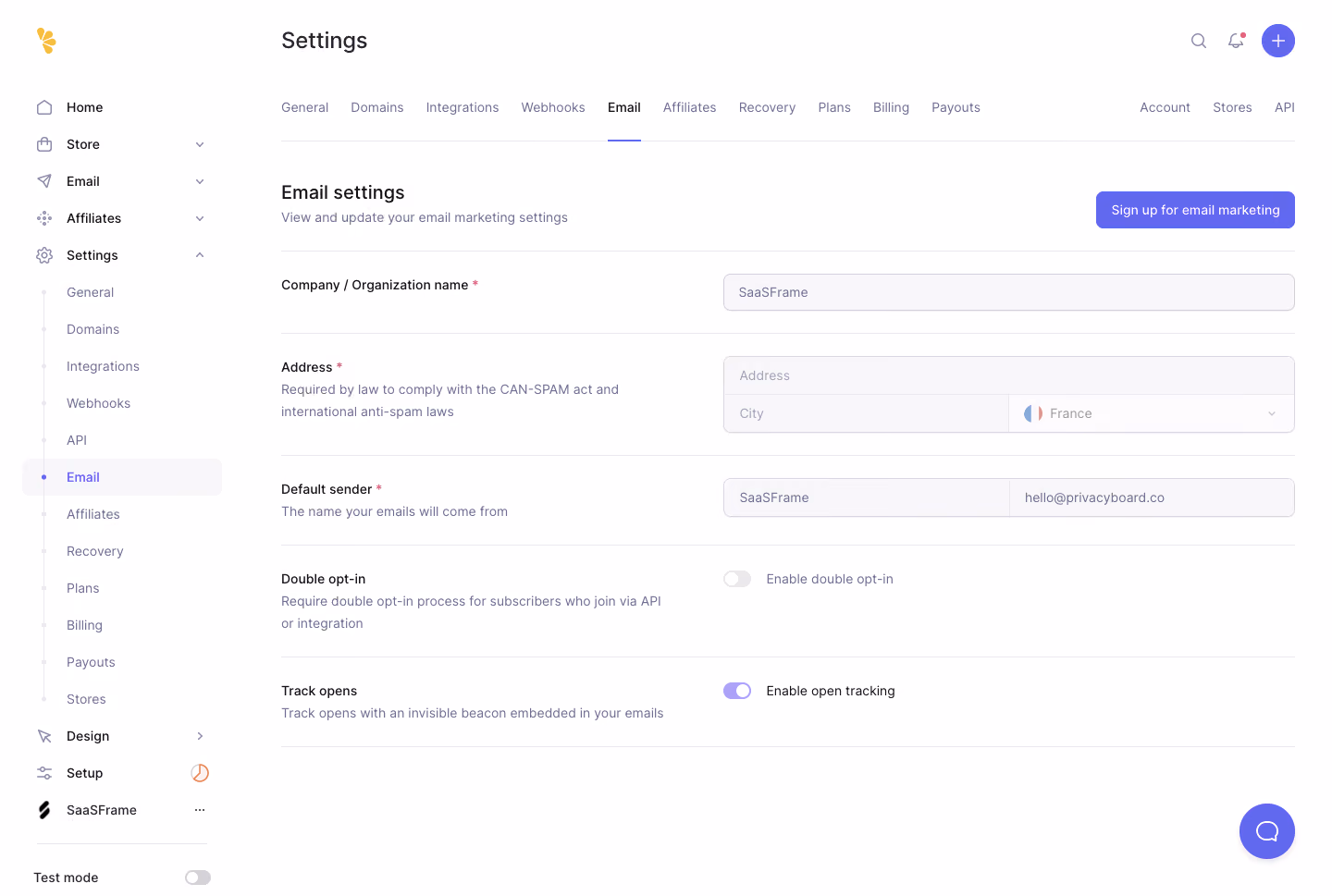Click the Affiliates dots icon
Image resolution: width=1332 pixels, height=896 pixels.
point(44,218)
